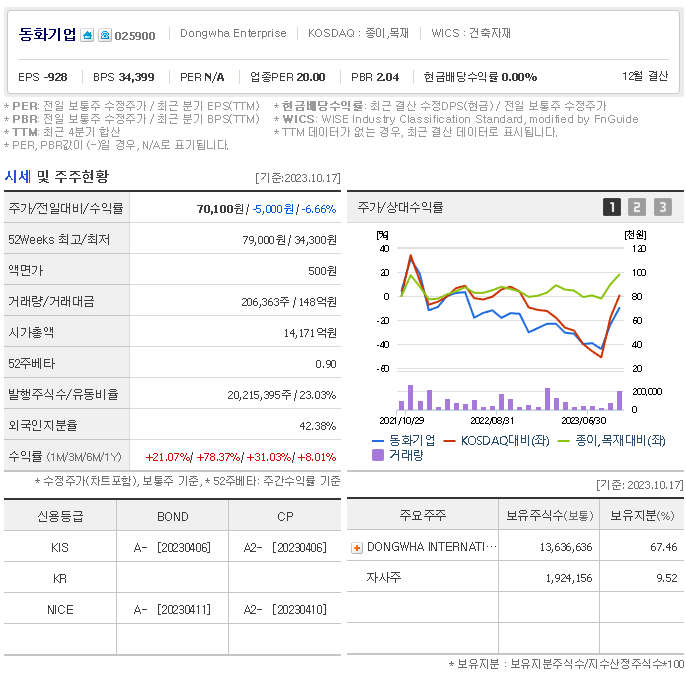
Task: Click the 업종PER 20.00 value
Action: click(287, 77)
